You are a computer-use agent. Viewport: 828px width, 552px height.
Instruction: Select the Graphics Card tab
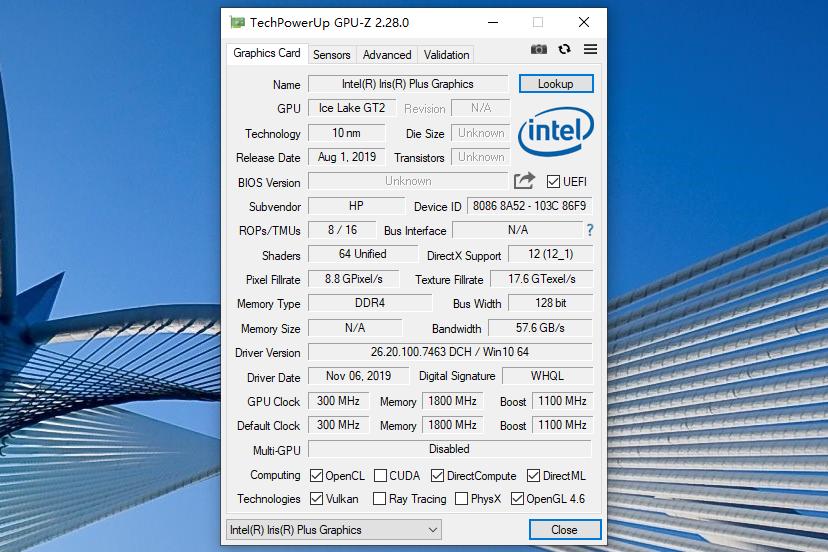[267, 53]
